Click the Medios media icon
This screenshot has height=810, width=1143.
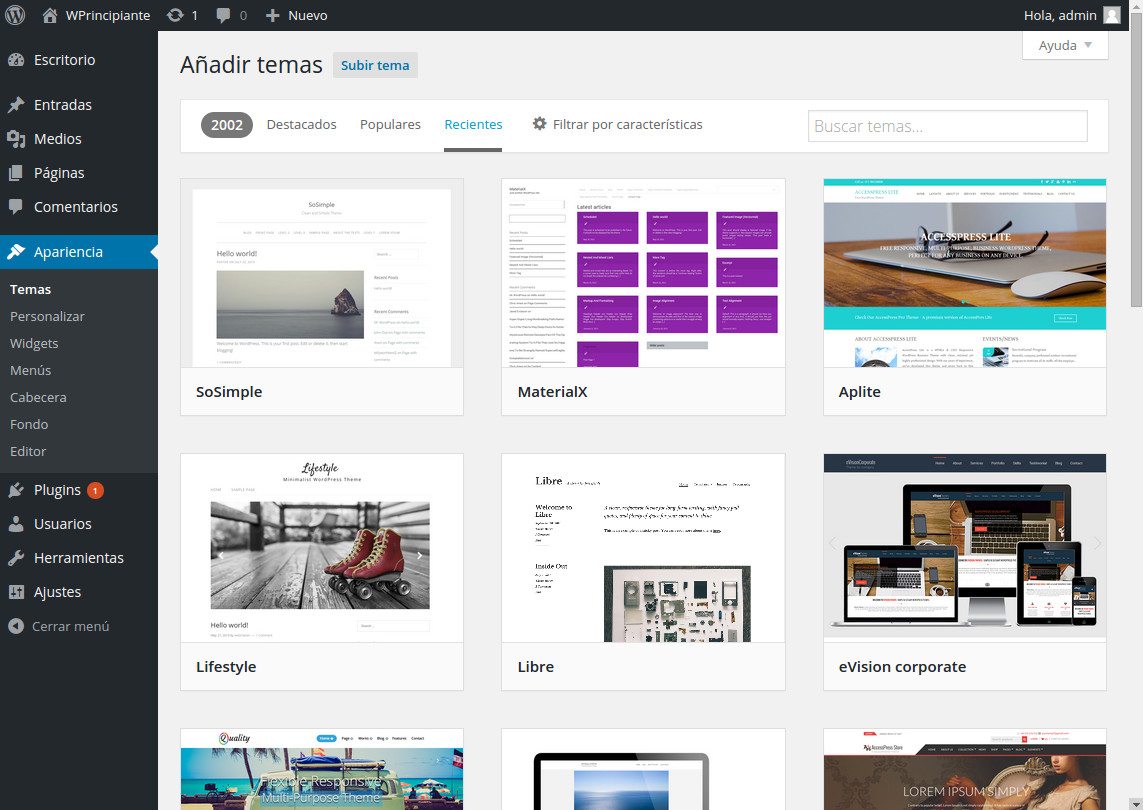tap(16, 139)
